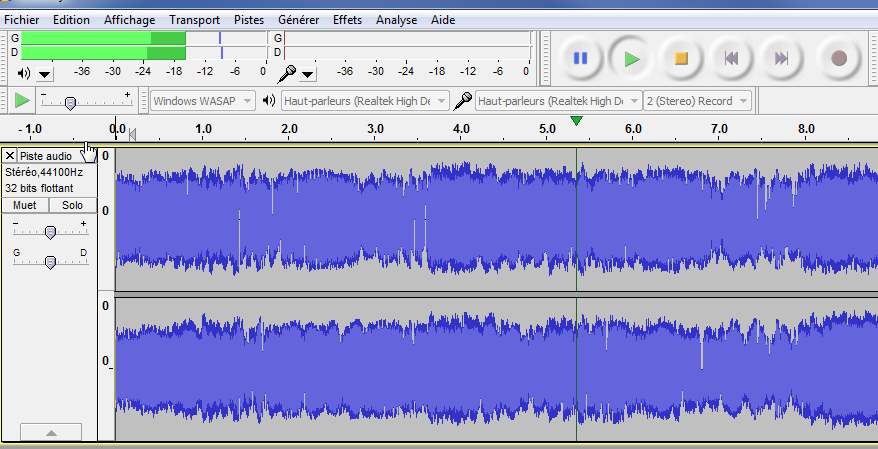878x449 pixels.
Task: Open the Piste audio track menu
Action: click(x=57, y=156)
